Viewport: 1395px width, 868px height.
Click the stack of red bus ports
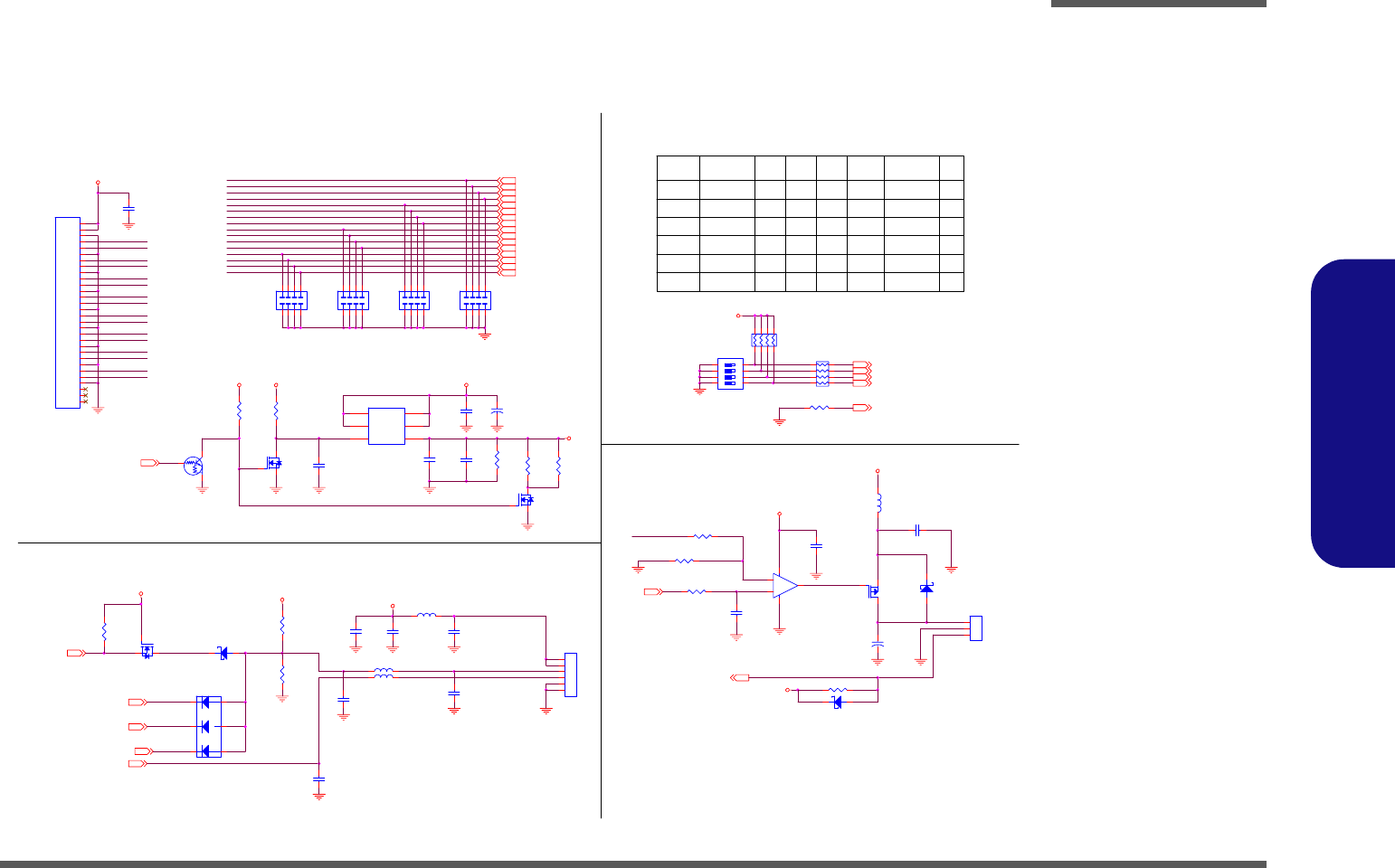(x=507, y=227)
